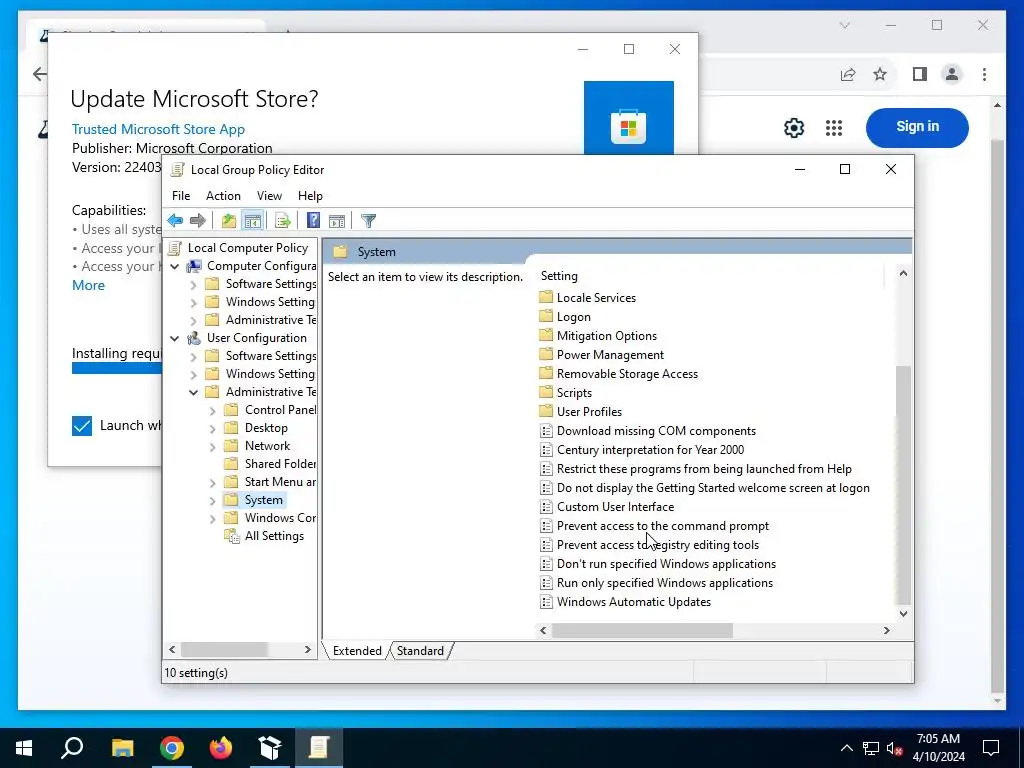Open Google Chrome from taskbar
This screenshot has width=1024, height=768.
coord(172,748)
